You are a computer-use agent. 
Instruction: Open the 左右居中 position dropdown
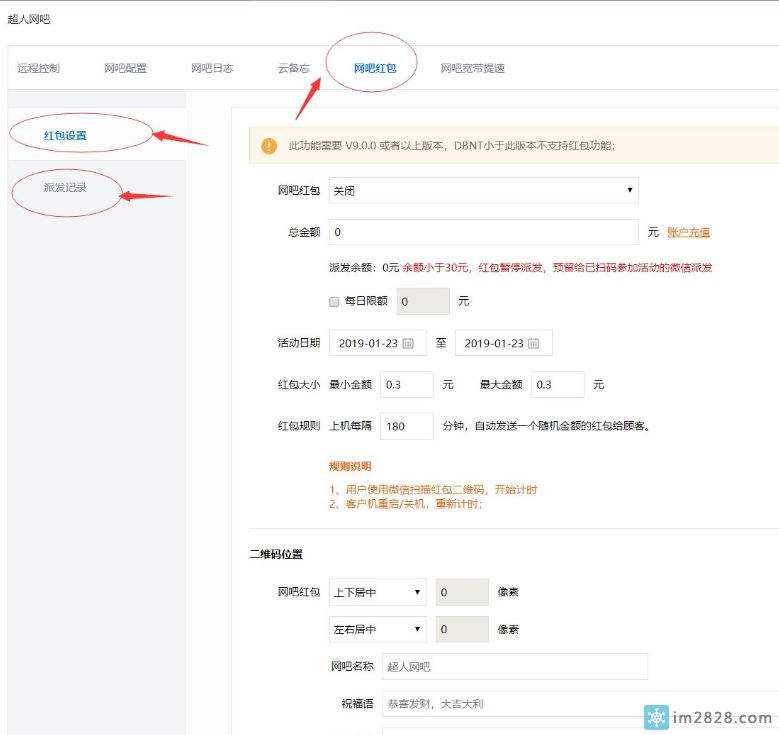pyautogui.click(x=377, y=630)
